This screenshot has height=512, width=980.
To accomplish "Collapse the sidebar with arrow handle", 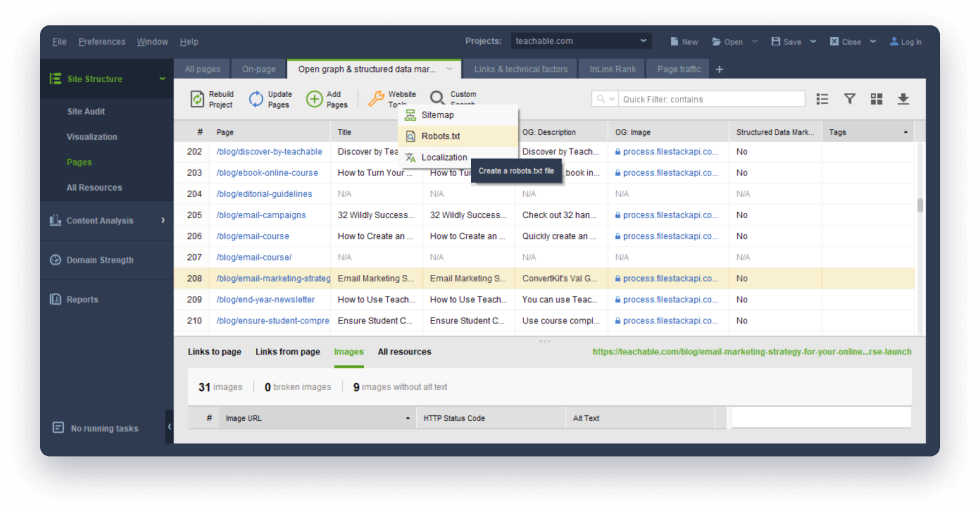I will (169, 426).
